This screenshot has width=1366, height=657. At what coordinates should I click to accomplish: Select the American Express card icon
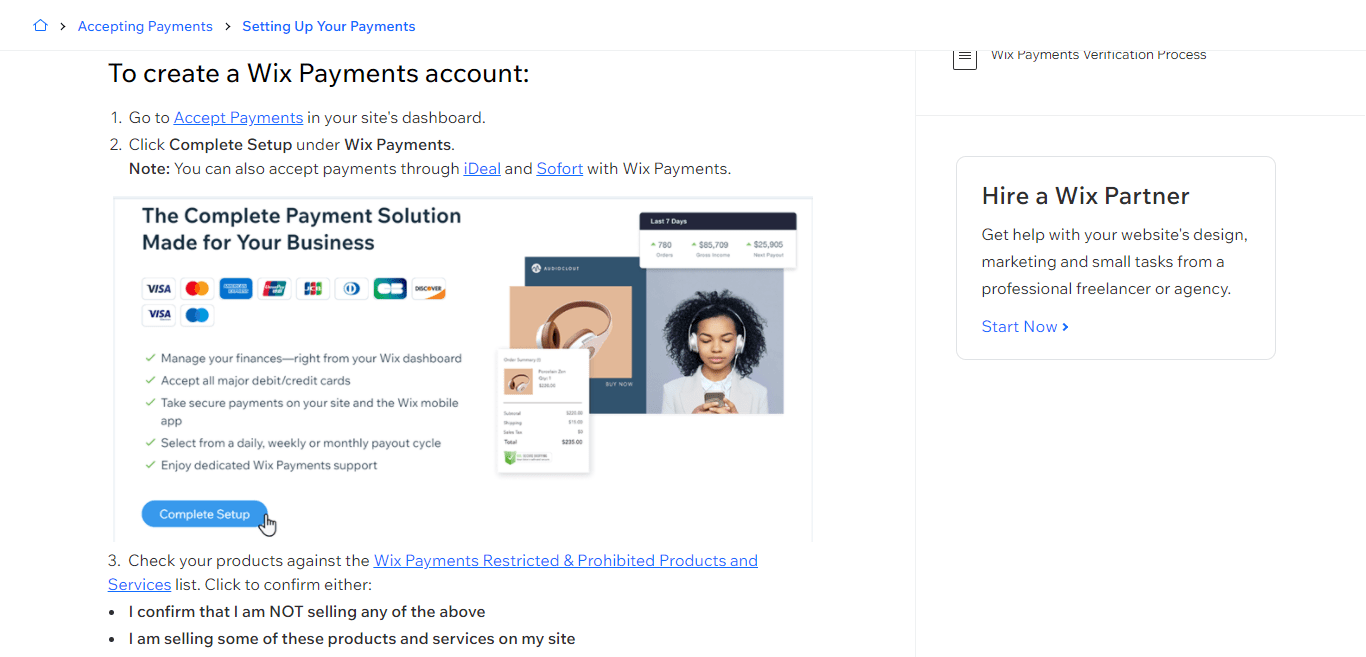tap(236, 288)
